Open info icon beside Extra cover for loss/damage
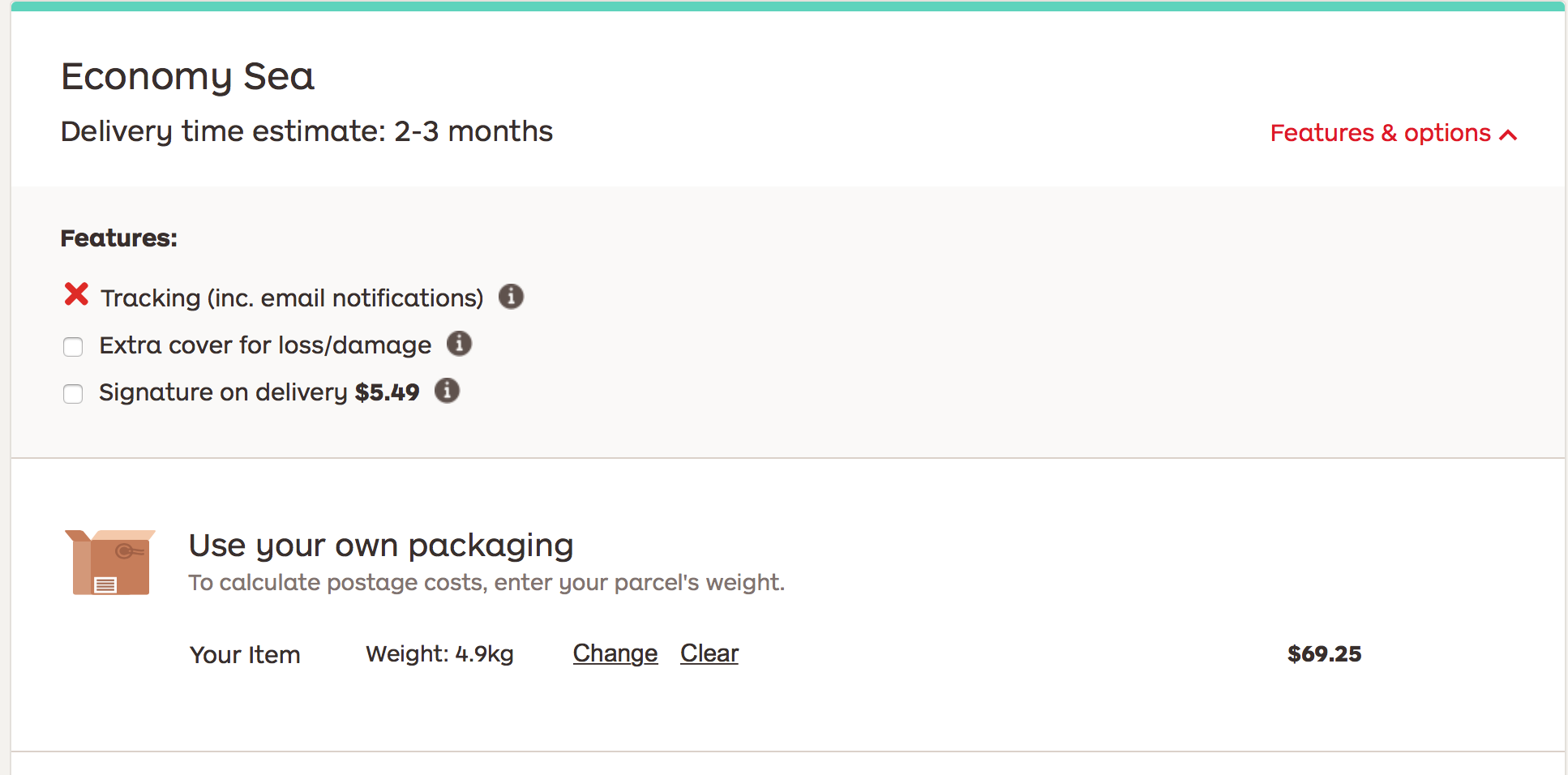Viewport: 1568px width, 775px height. [459, 344]
